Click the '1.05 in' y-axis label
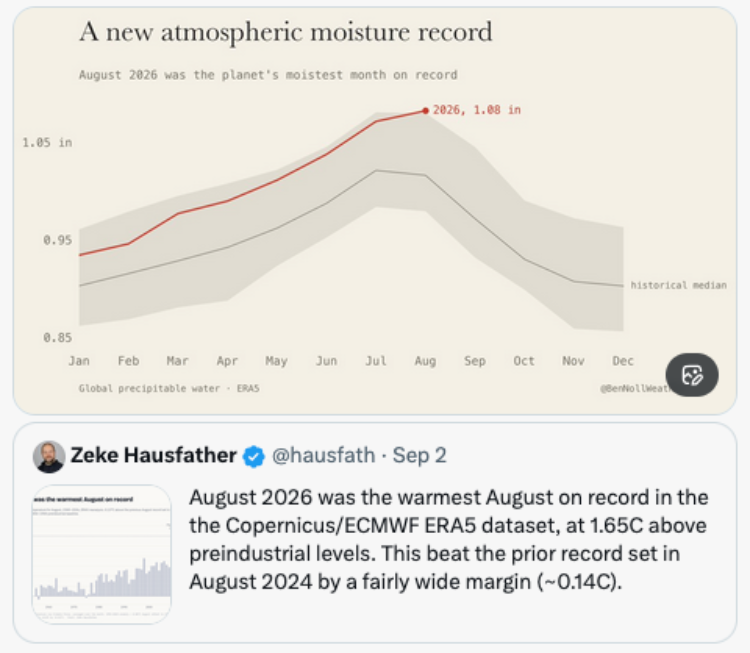The width and height of the screenshot is (750, 653). [x=47, y=143]
